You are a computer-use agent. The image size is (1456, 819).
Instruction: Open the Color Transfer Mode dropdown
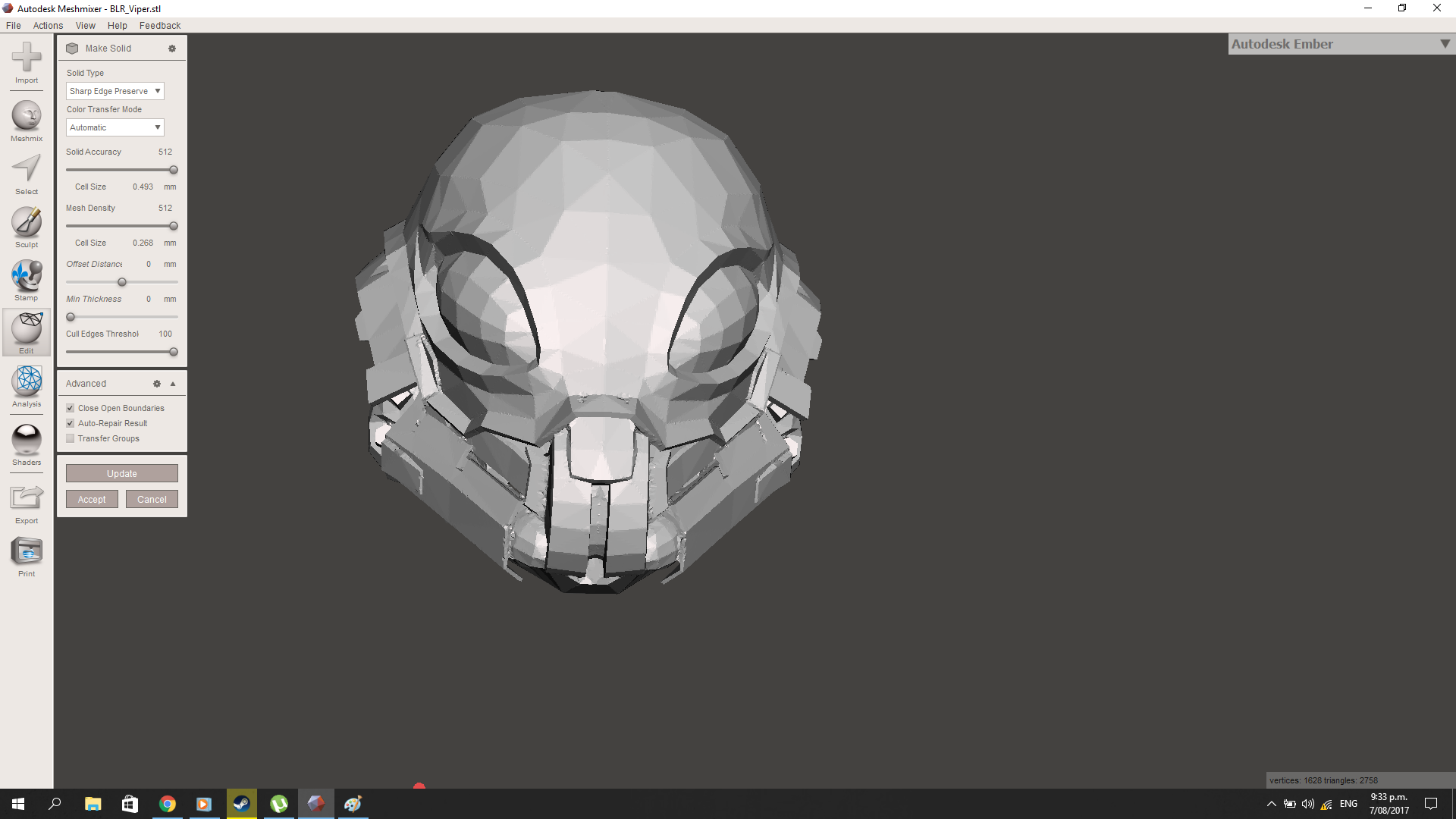click(x=115, y=127)
